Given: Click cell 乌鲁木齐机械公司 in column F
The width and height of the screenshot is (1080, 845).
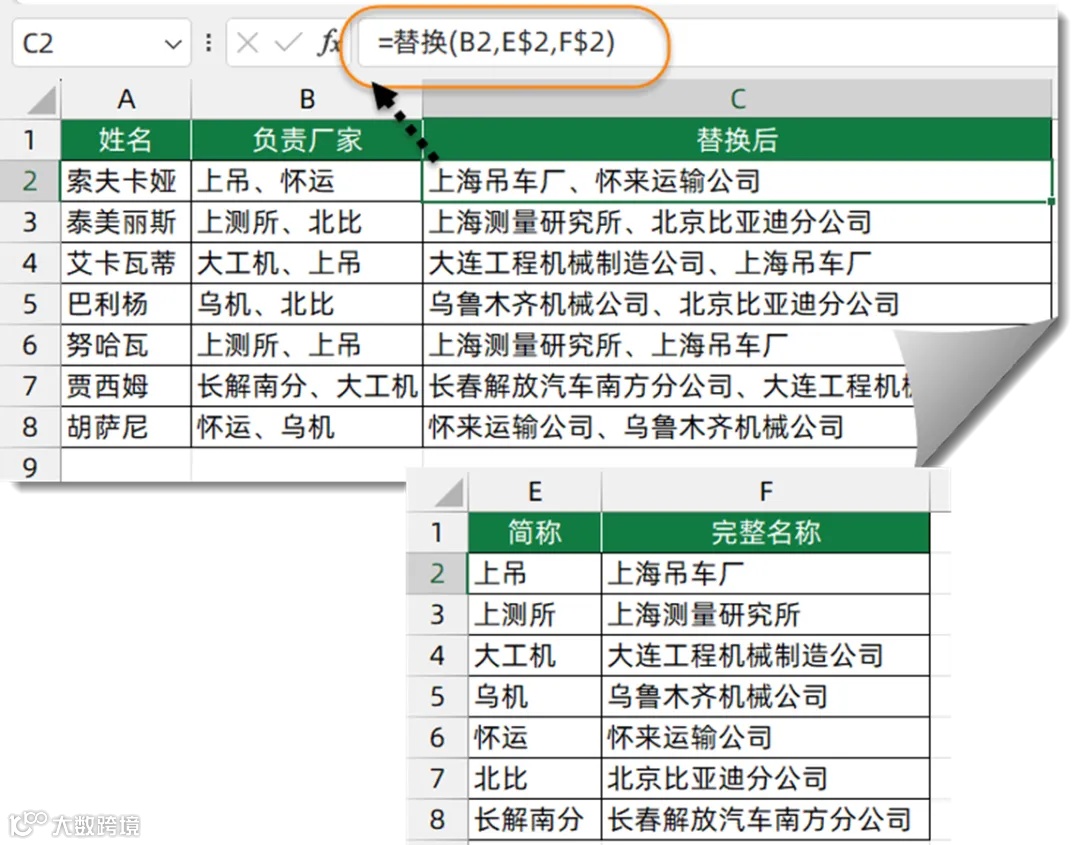Looking at the screenshot, I should (x=766, y=696).
